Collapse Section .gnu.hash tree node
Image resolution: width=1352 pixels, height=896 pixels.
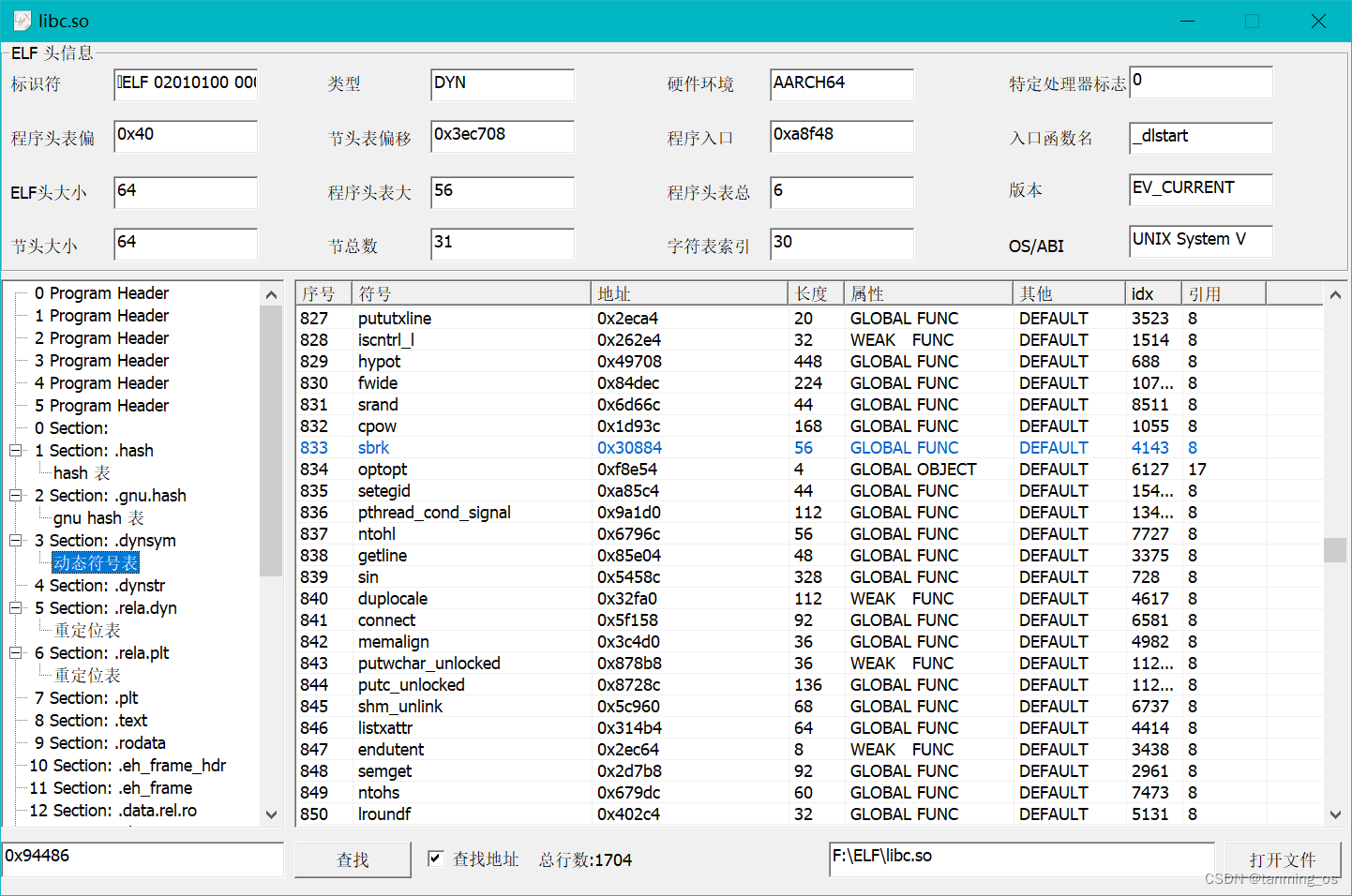13,495
